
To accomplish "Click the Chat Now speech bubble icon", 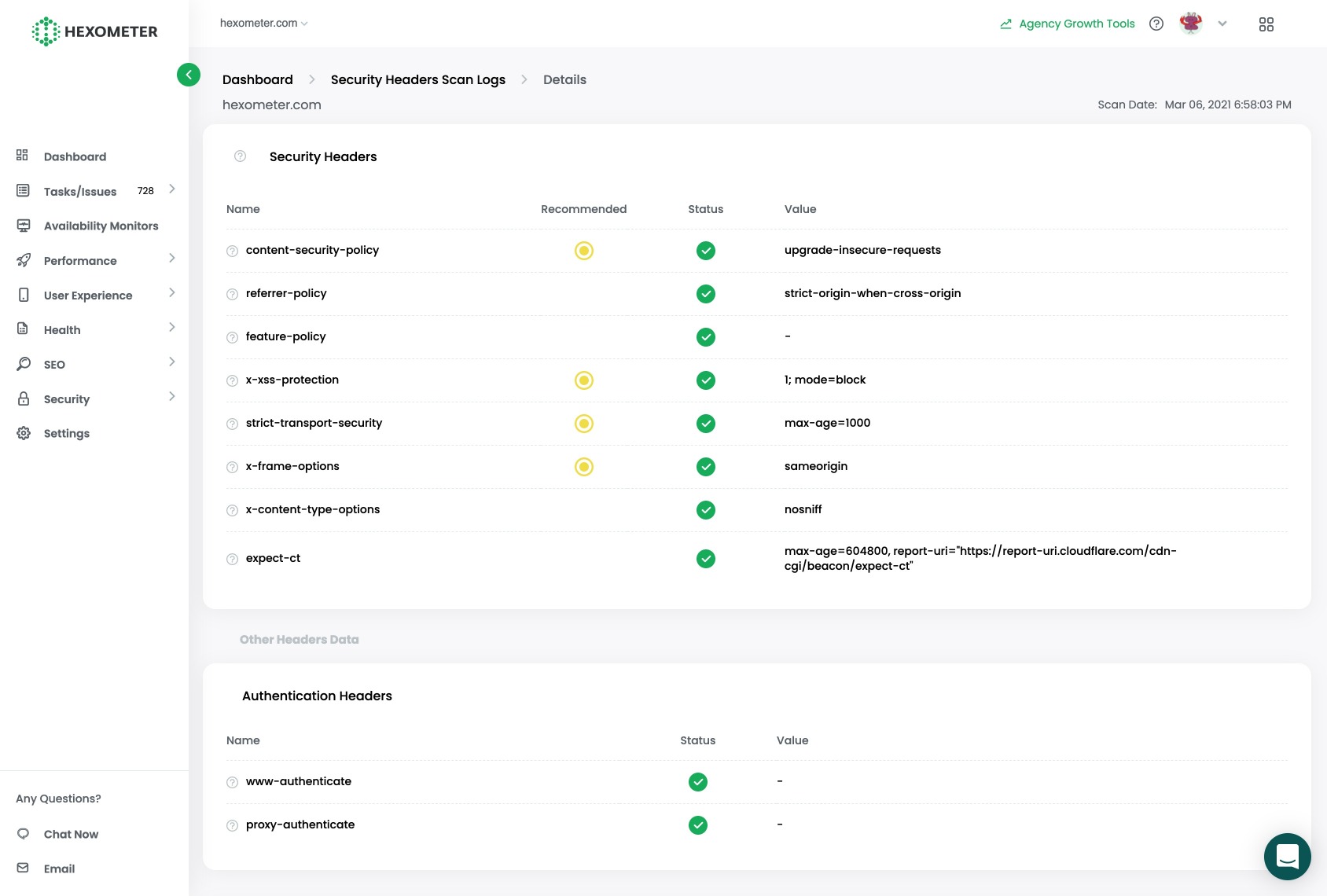I will pyautogui.click(x=23, y=834).
